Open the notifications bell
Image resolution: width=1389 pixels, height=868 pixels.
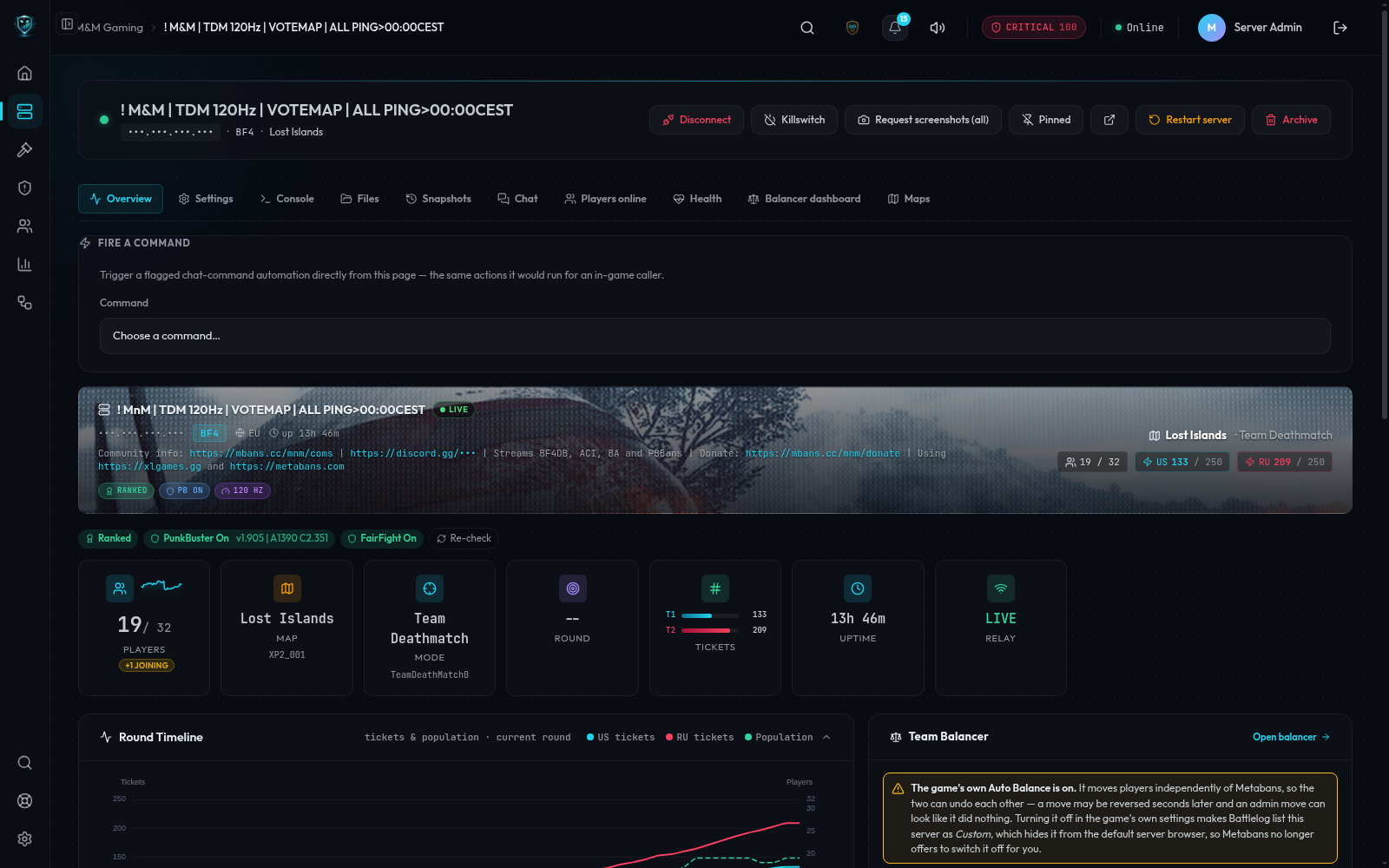click(x=895, y=28)
